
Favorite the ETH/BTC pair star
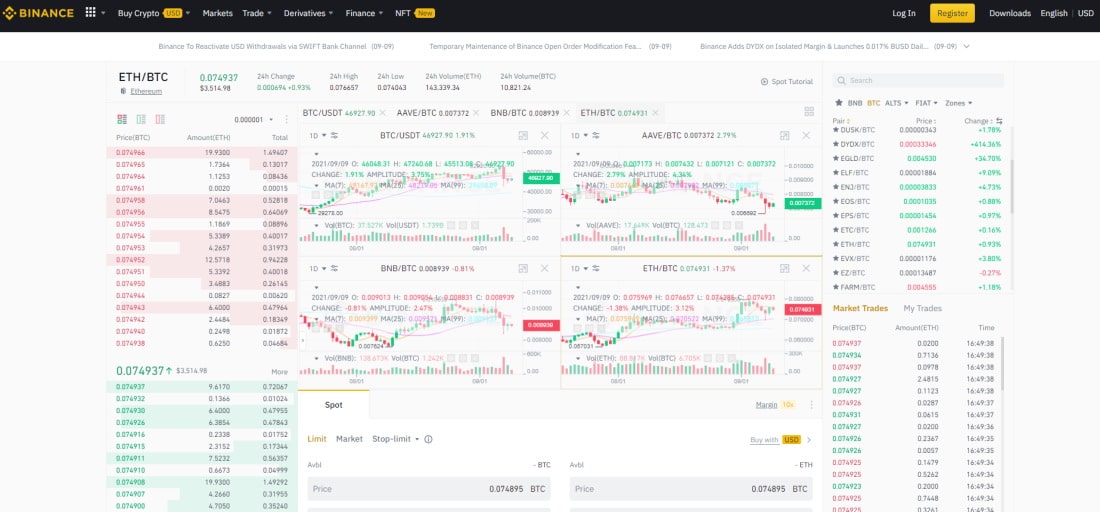836,244
